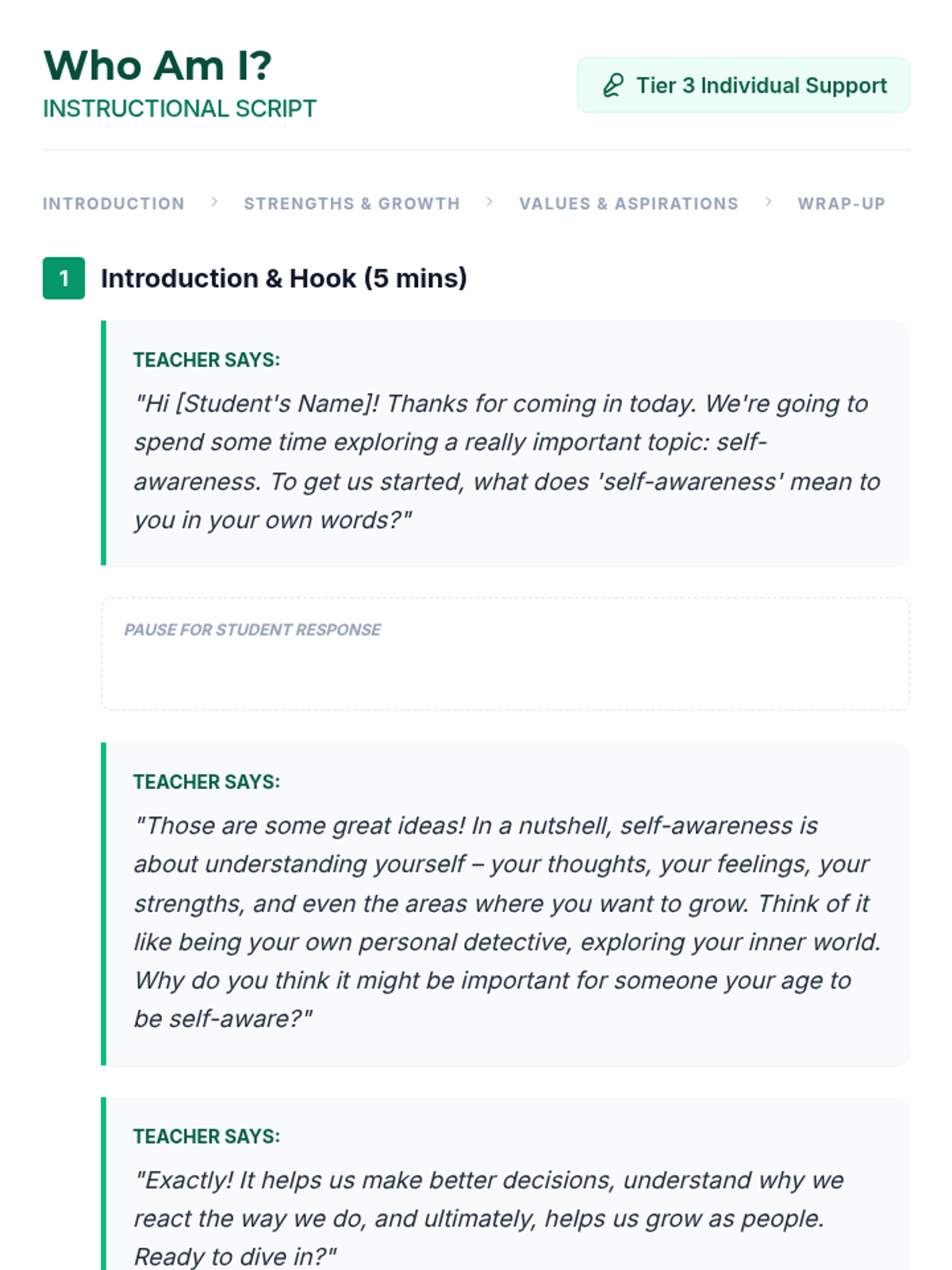Click the microphone icon in the Tier 3 badge

point(612,86)
